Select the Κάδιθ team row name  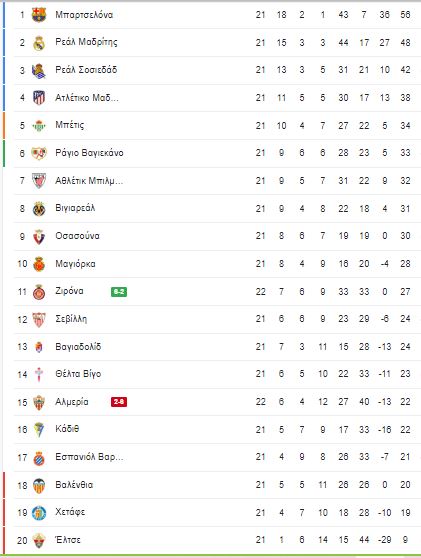click(x=67, y=429)
